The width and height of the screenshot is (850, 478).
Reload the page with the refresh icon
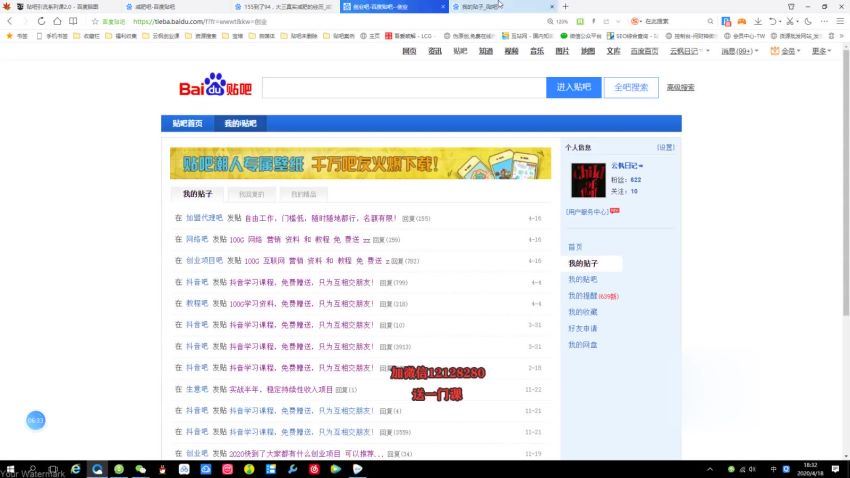point(41,21)
